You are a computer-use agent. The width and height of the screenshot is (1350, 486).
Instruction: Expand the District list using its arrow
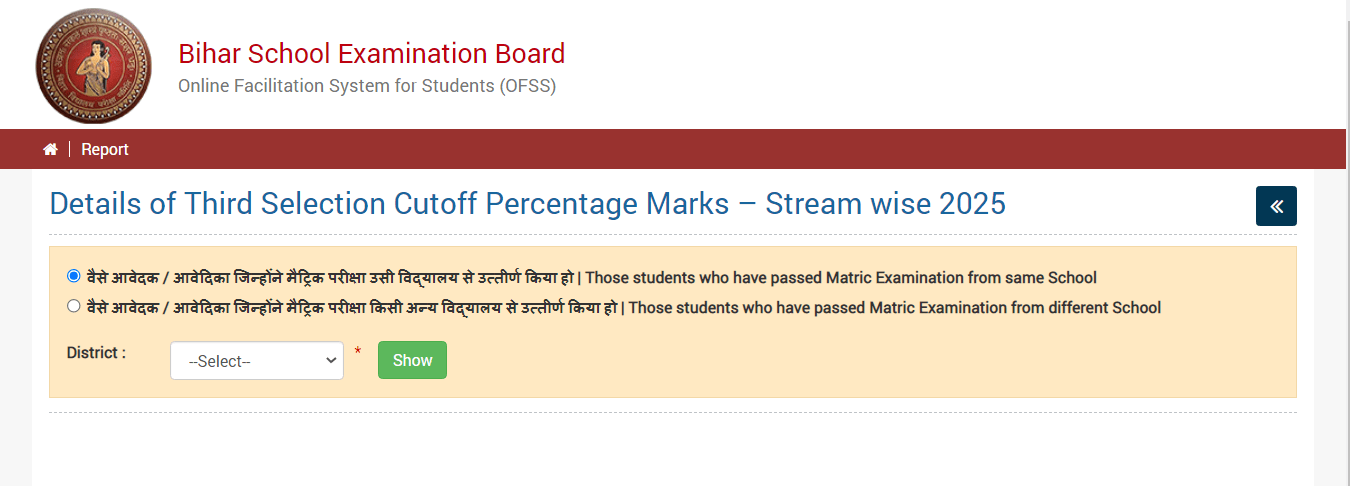pos(332,361)
